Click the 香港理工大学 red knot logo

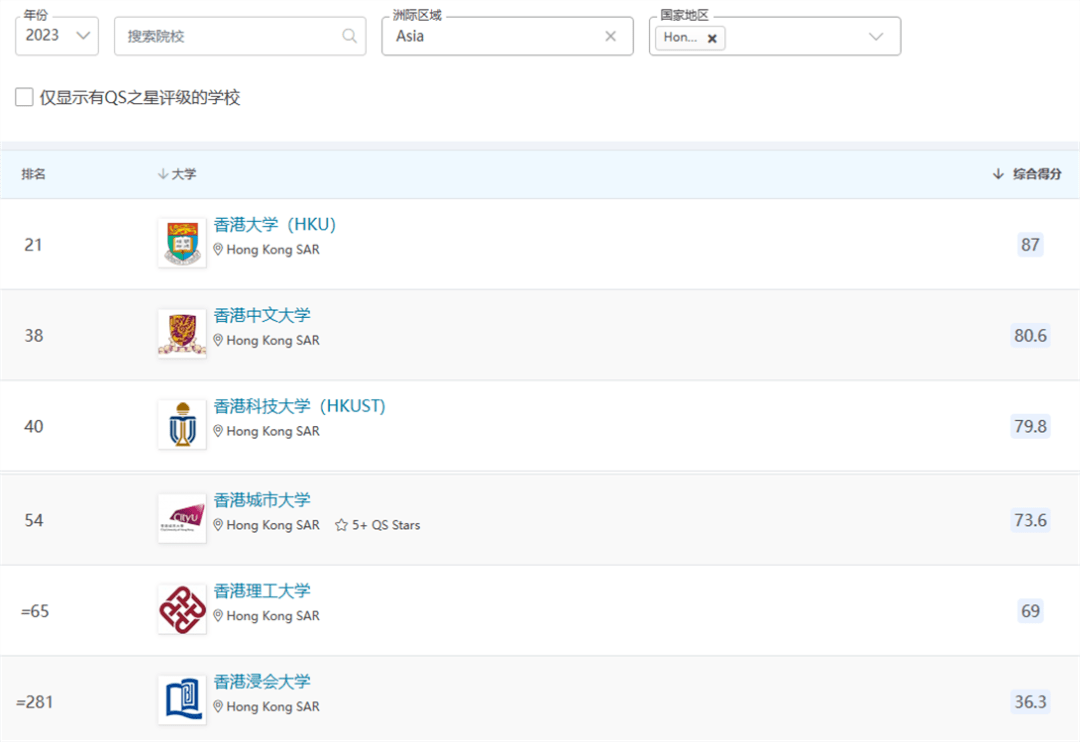[182, 610]
